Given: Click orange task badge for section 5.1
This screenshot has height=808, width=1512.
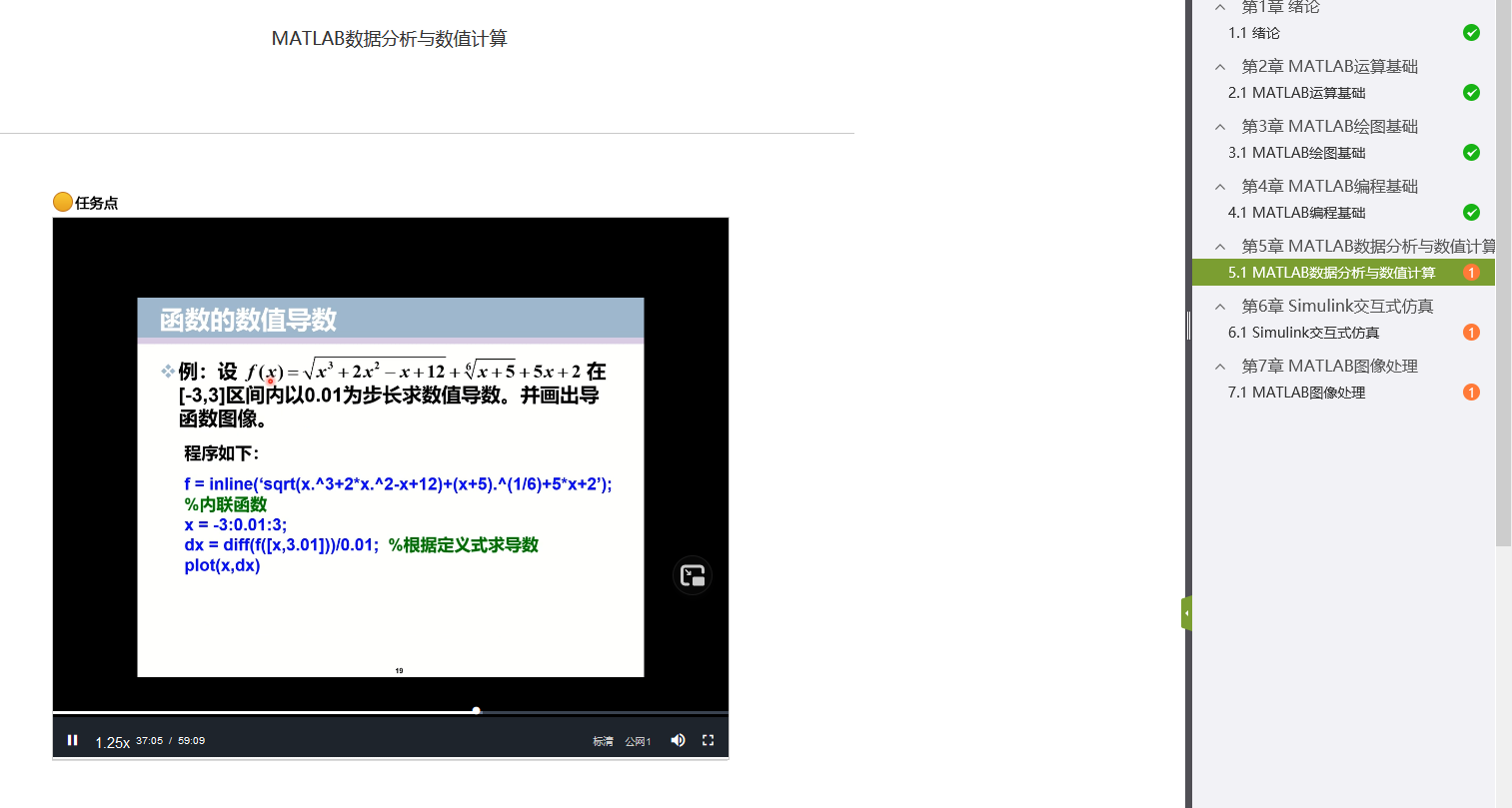Looking at the screenshot, I should [1471, 273].
